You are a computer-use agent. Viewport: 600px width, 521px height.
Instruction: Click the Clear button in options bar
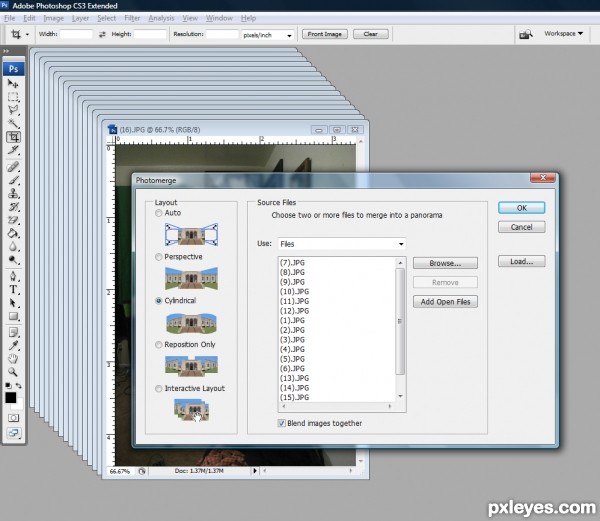pyautogui.click(x=370, y=34)
